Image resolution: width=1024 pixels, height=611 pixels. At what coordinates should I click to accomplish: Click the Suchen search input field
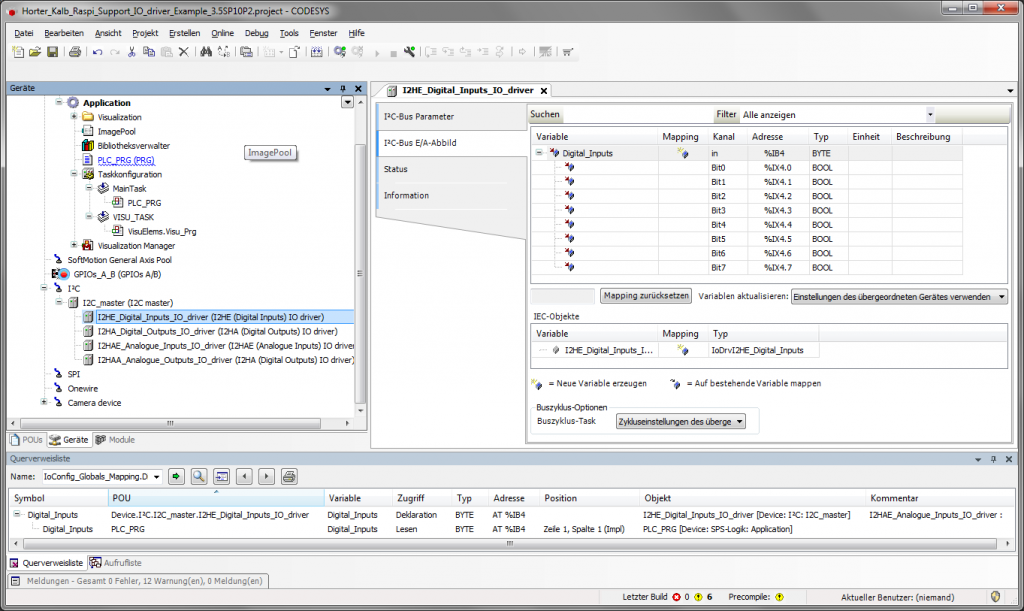point(637,115)
